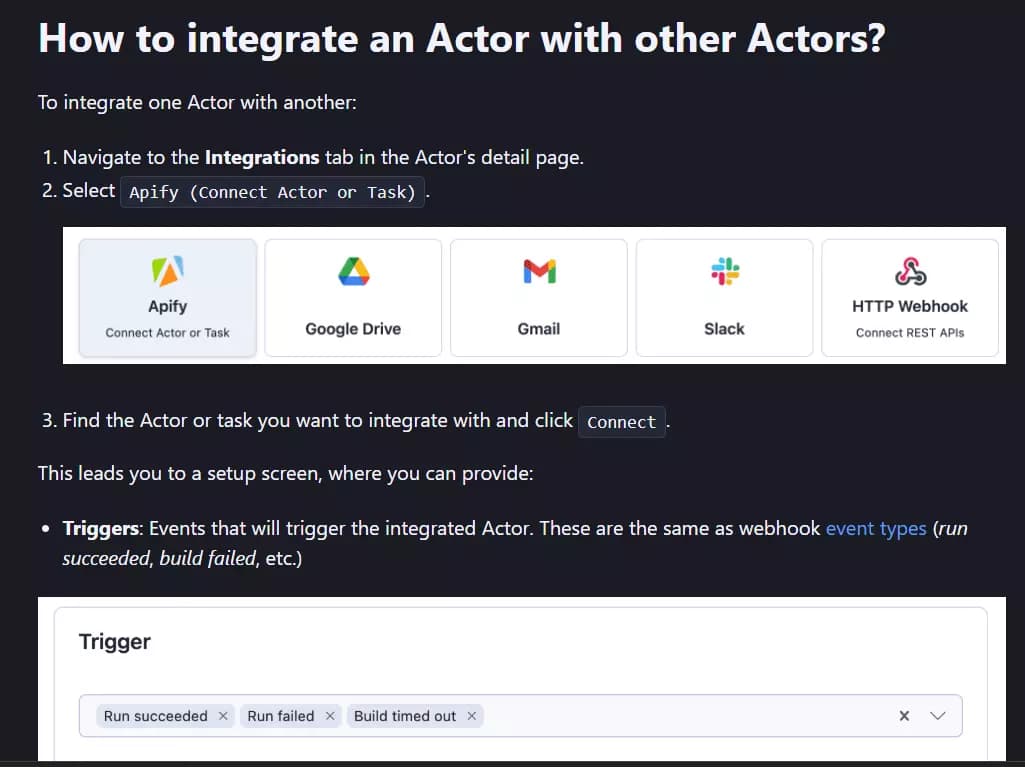Choose the Gmail integration
The height and width of the screenshot is (767, 1025).
[x=538, y=297]
